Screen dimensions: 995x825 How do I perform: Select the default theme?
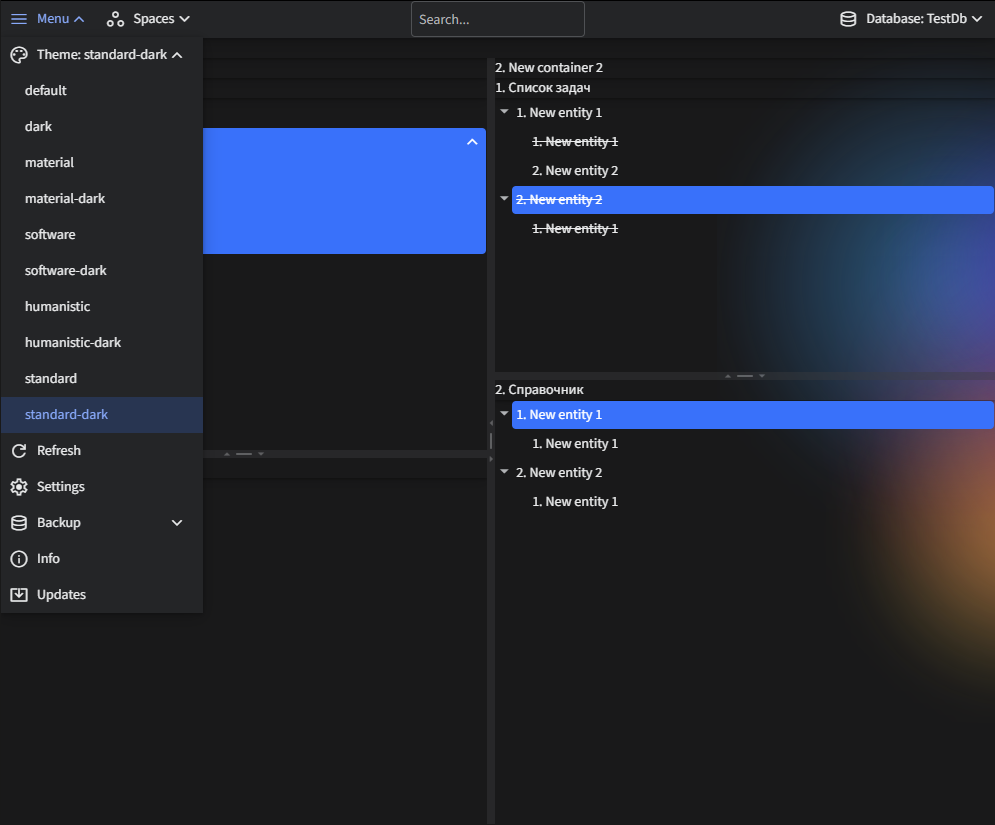point(102,91)
